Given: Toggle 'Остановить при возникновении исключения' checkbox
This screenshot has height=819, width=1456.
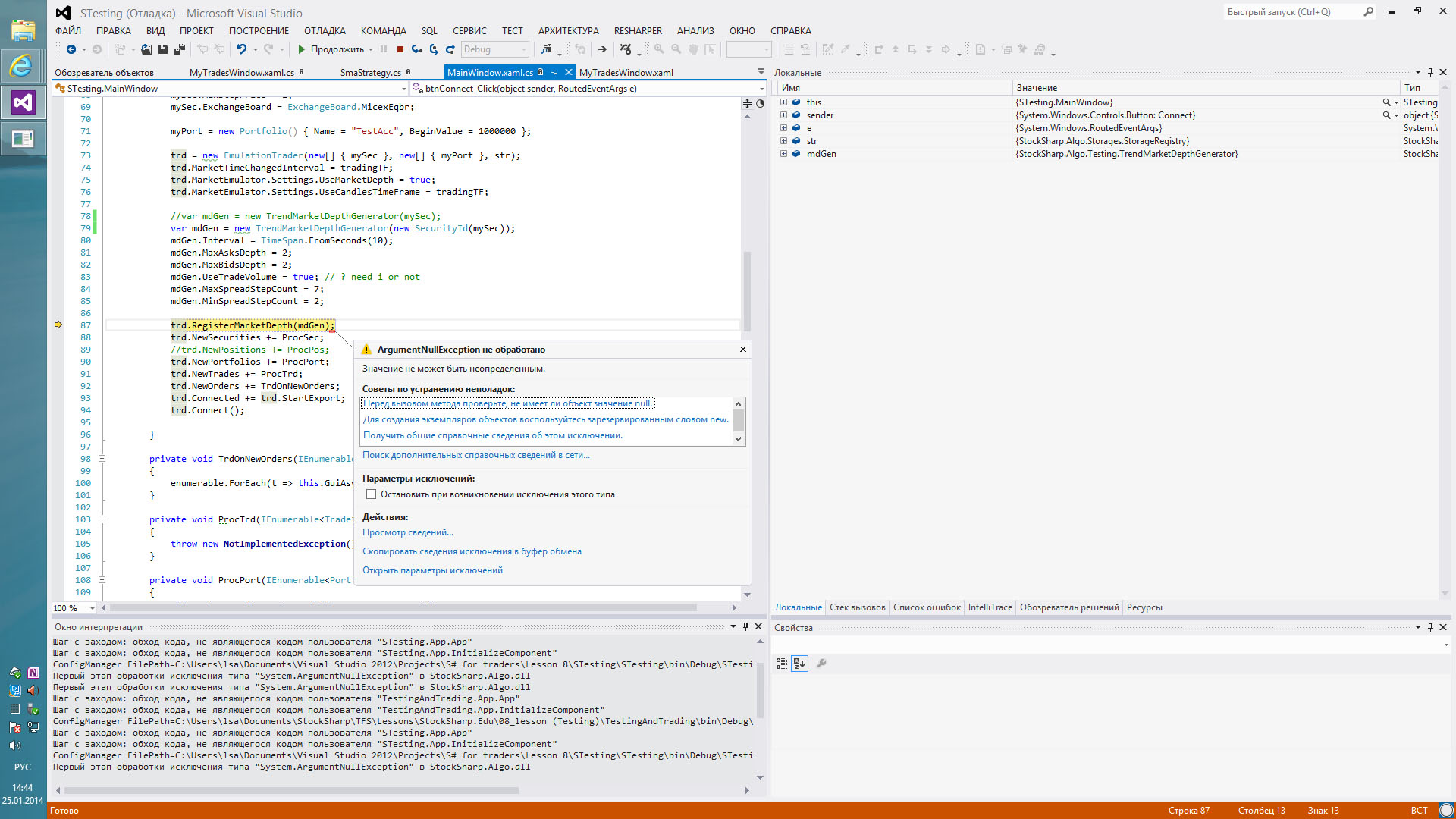Looking at the screenshot, I should 371,494.
